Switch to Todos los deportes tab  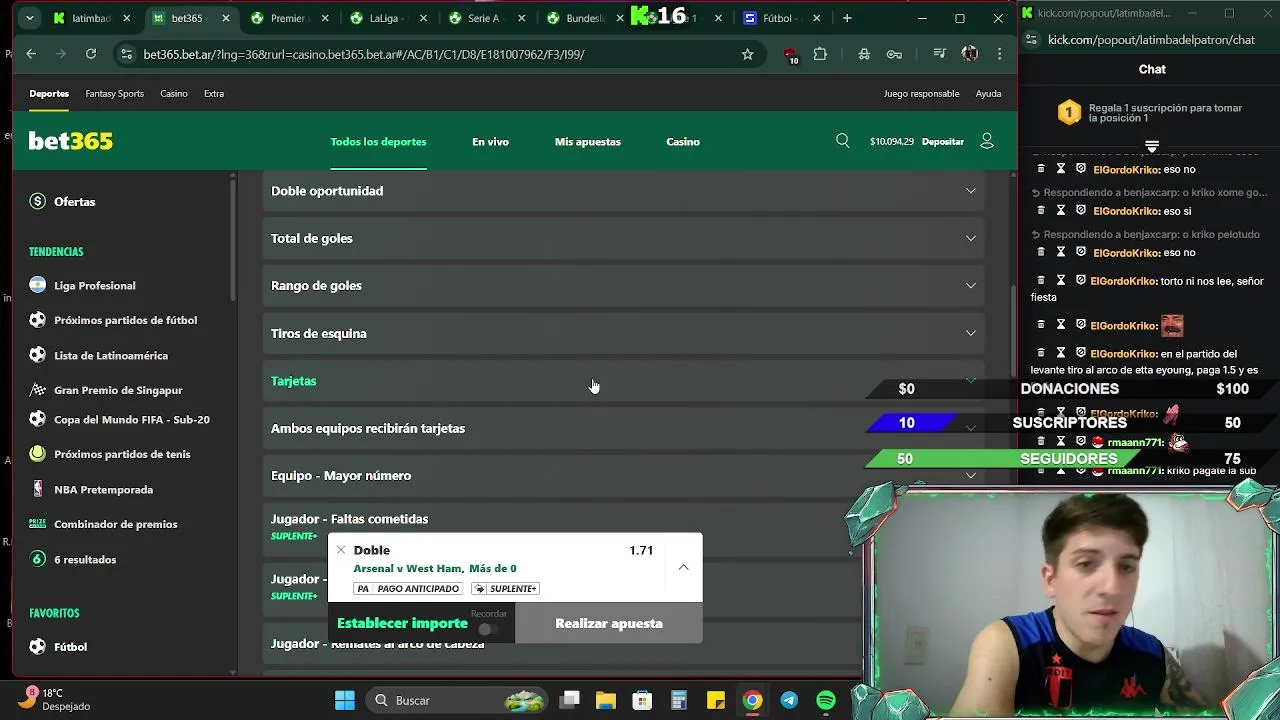coord(378,142)
